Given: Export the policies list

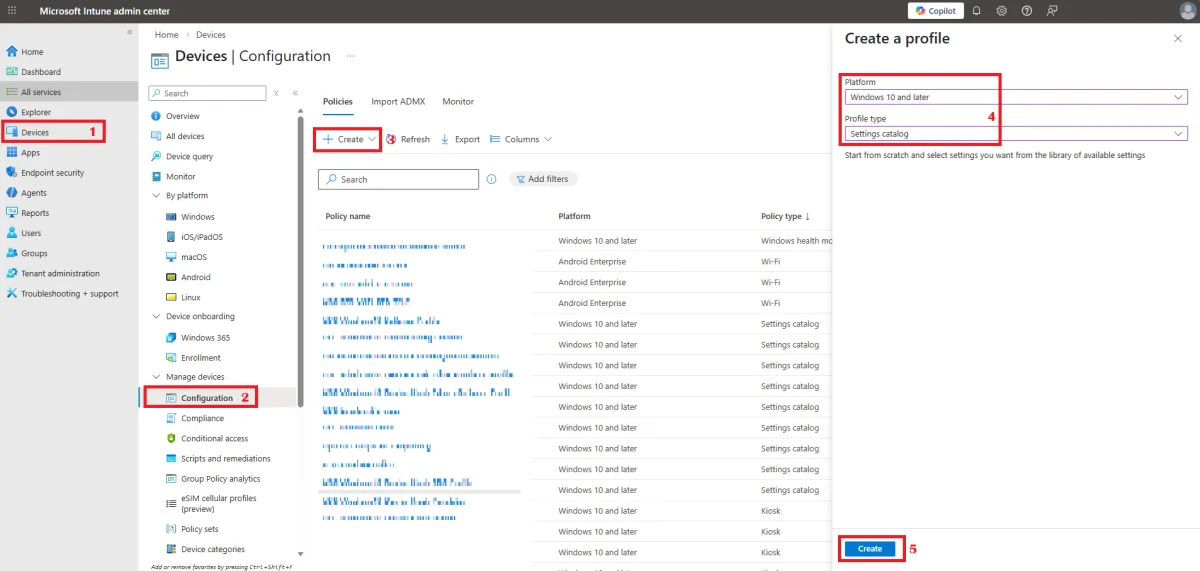Looking at the screenshot, I should click(460, 139).
